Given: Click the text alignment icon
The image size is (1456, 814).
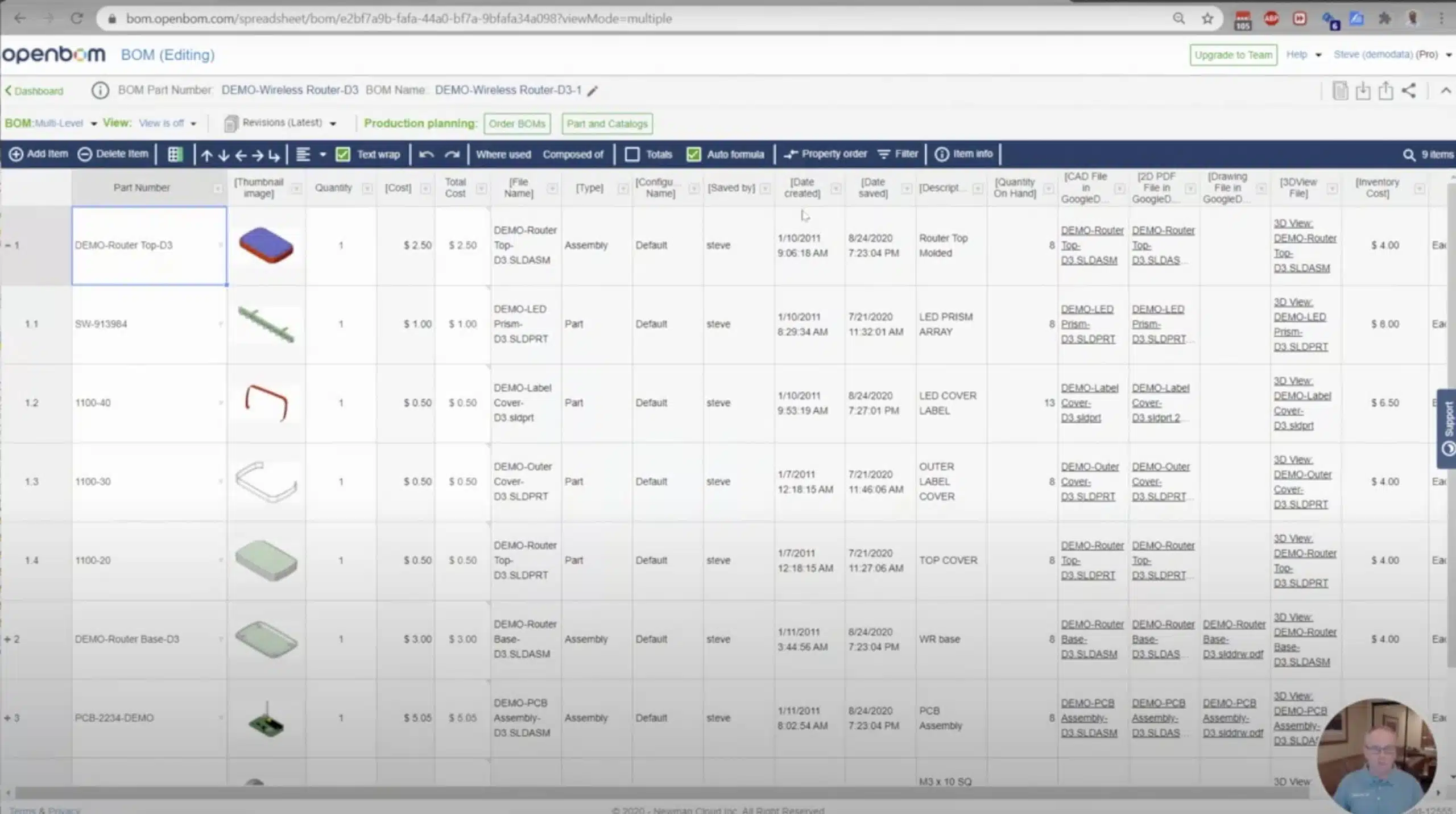Looking at the screenshot, I should click(x=303, y=154).
